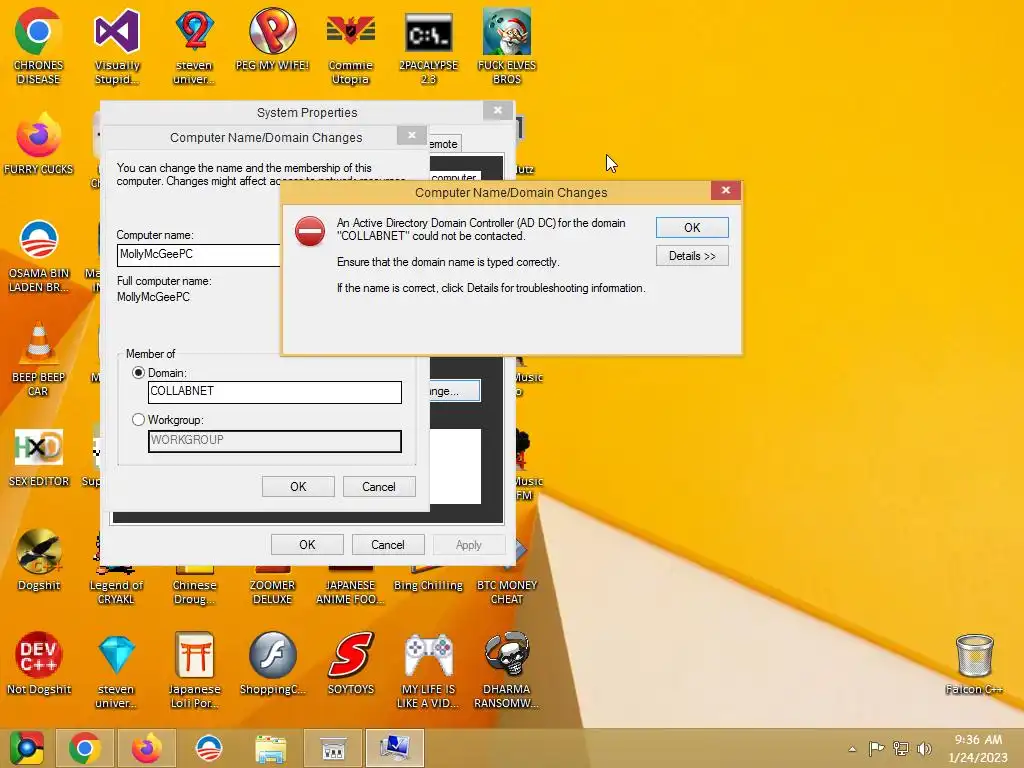Click the network tray icon
Screen dimensions: 1024x768
(x=901, y=748)
